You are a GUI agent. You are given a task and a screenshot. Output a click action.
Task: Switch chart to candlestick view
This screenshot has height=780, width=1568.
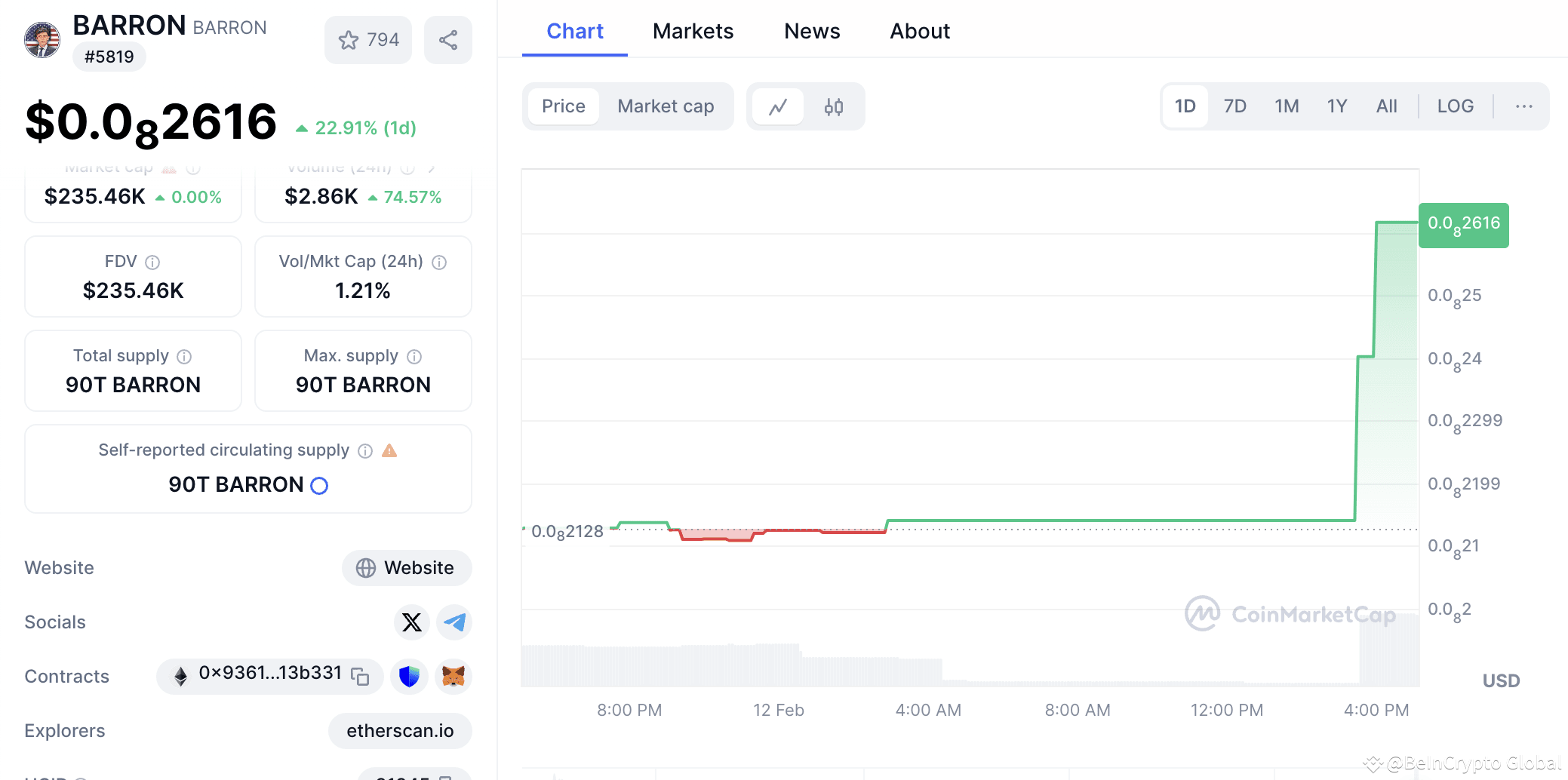click(x=833, y=106)
